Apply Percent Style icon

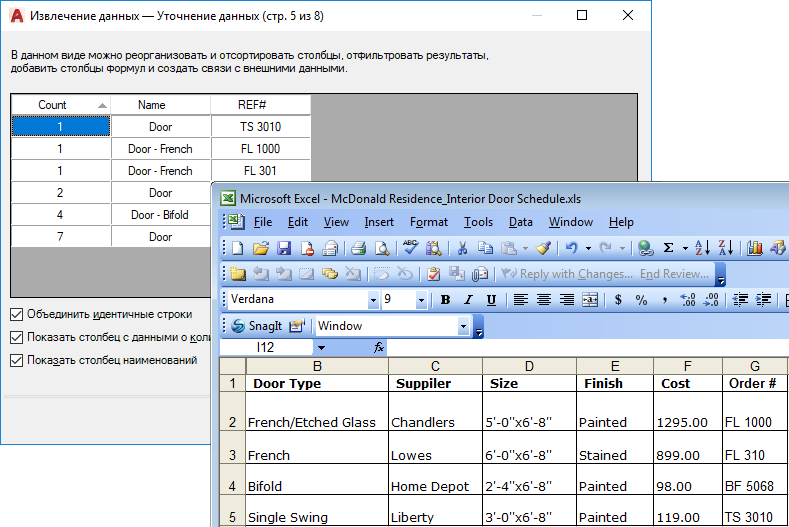tap(641, 300)
